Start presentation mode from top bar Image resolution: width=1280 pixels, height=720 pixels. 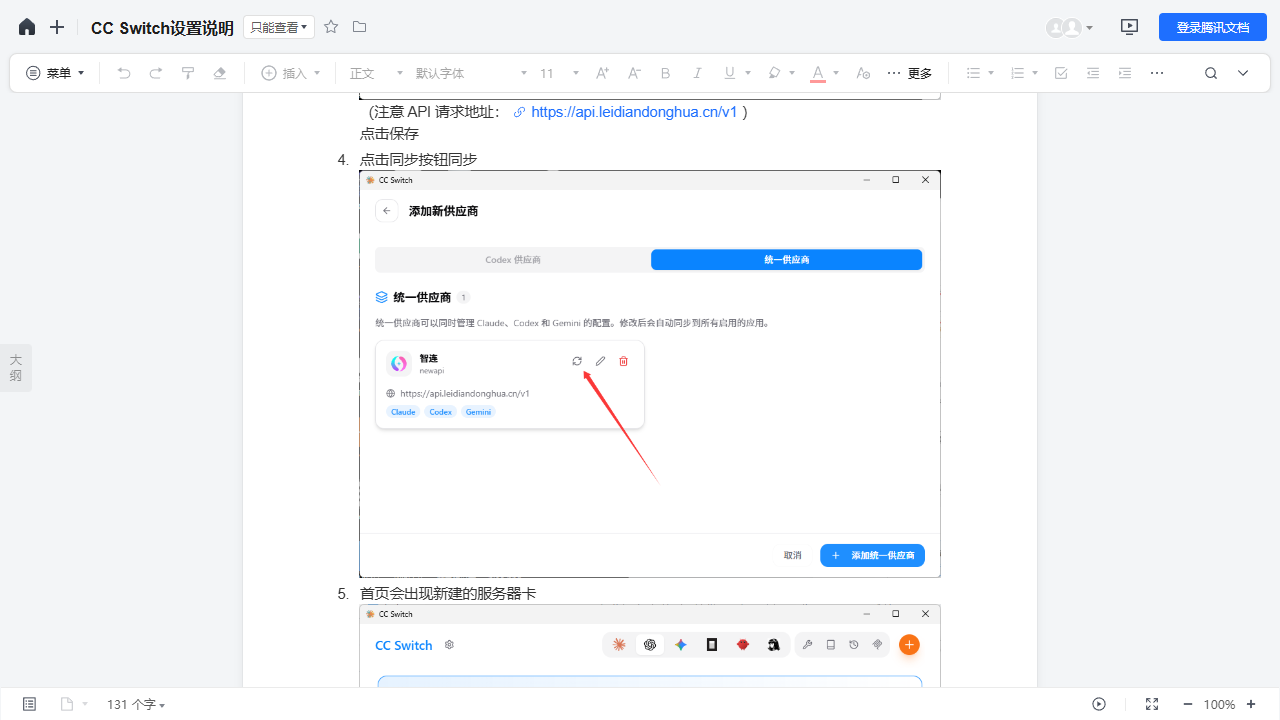(x=1130, y=27)
